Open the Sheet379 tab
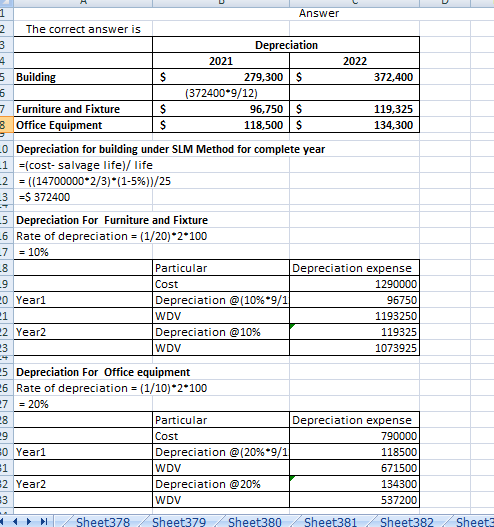 [x=179, y=522]
